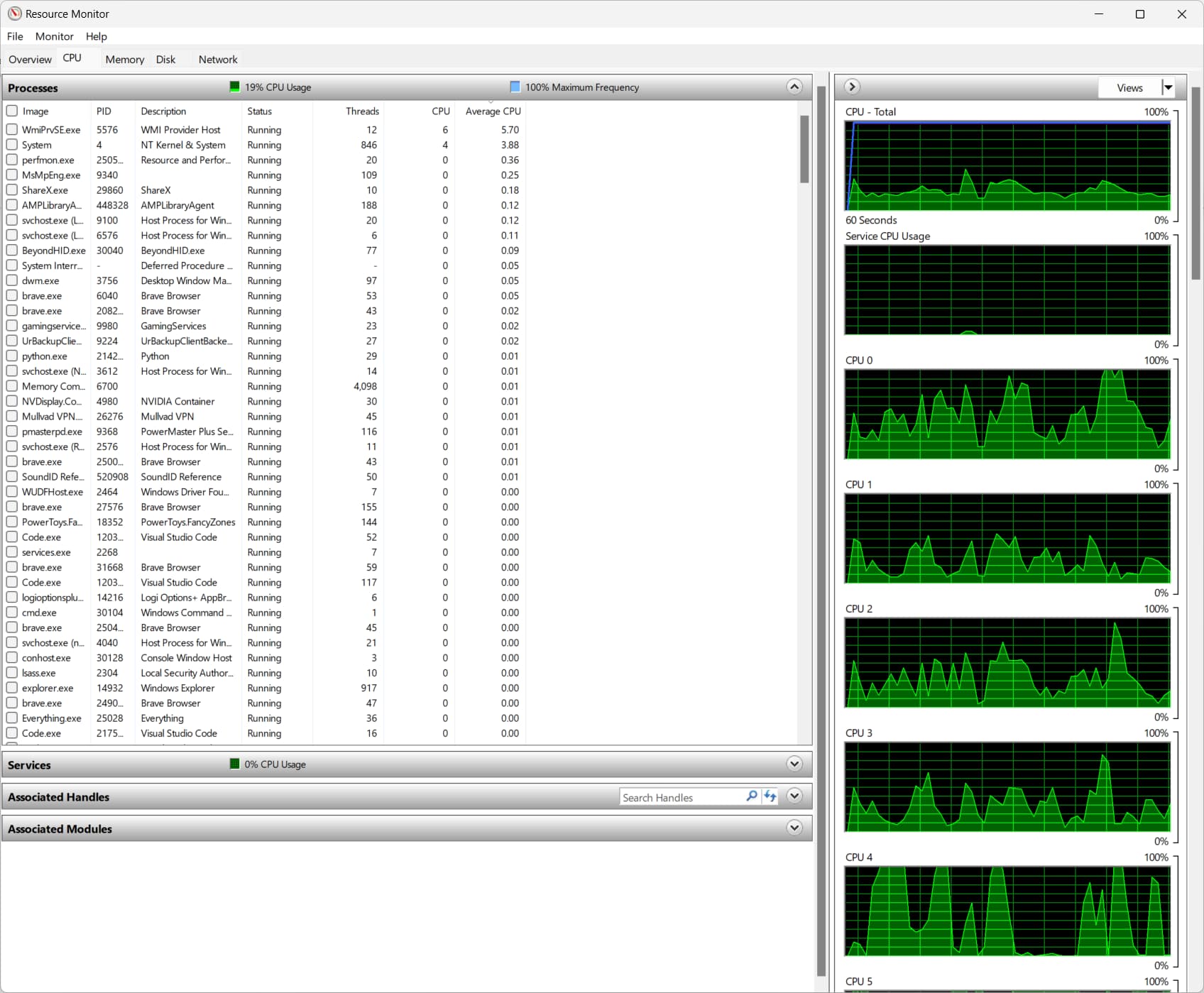Select the ShareX.exe process checkbox
The height and width of the screenshot is (993, 1204).
[12, 190]
